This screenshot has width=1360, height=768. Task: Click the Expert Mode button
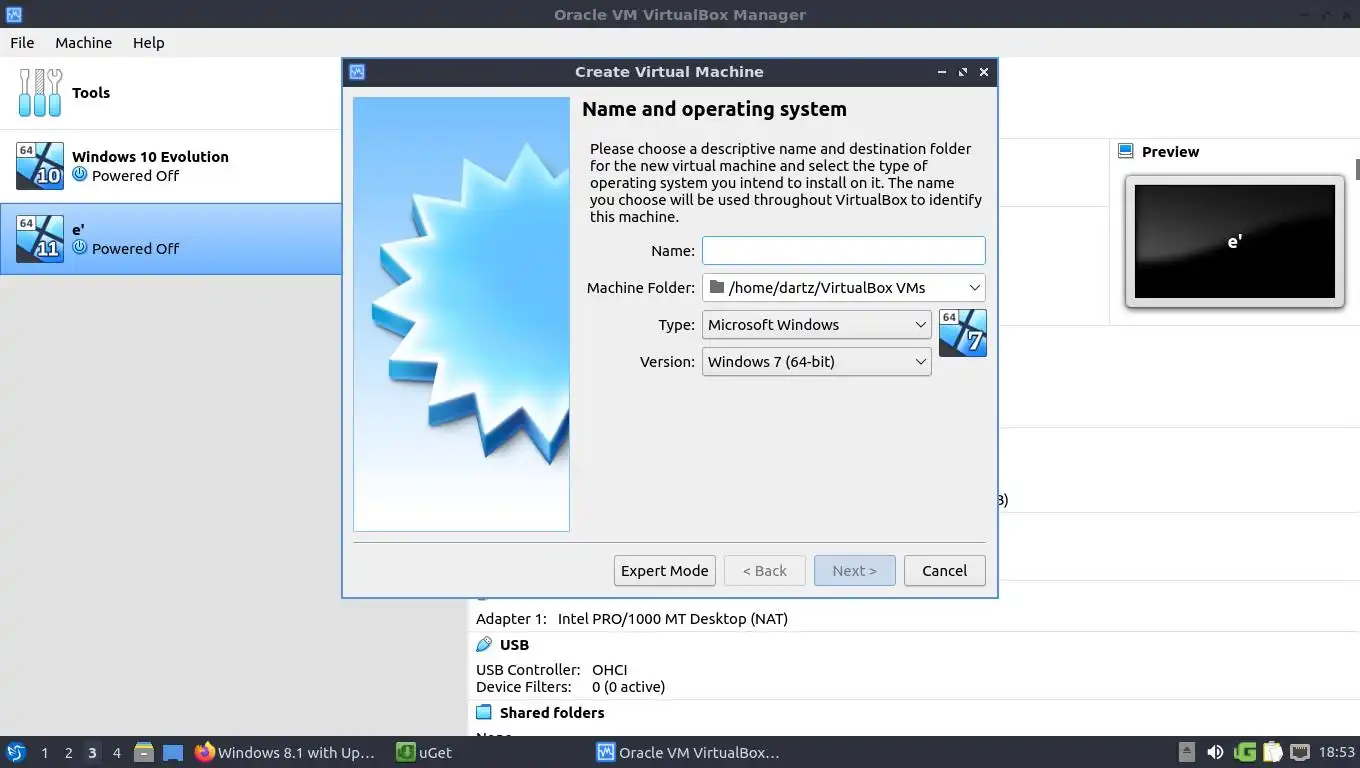coord(665,571)
